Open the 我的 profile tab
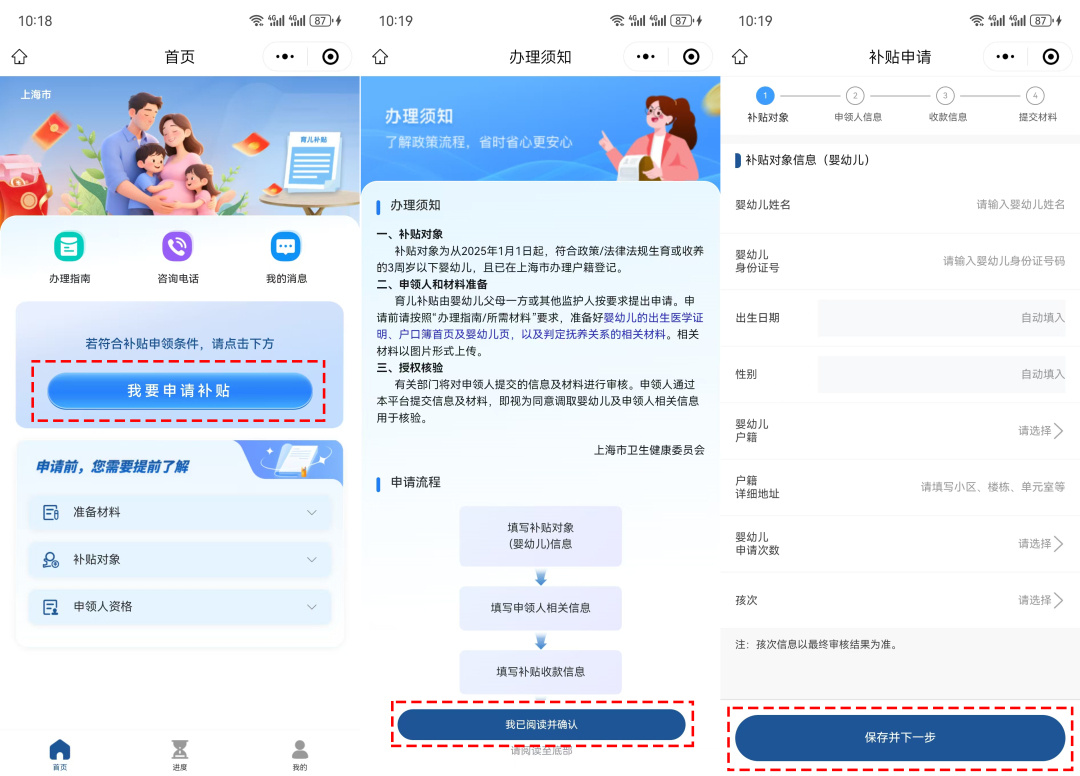This screenshot has width=1080, height=776. tap(299, 751)
